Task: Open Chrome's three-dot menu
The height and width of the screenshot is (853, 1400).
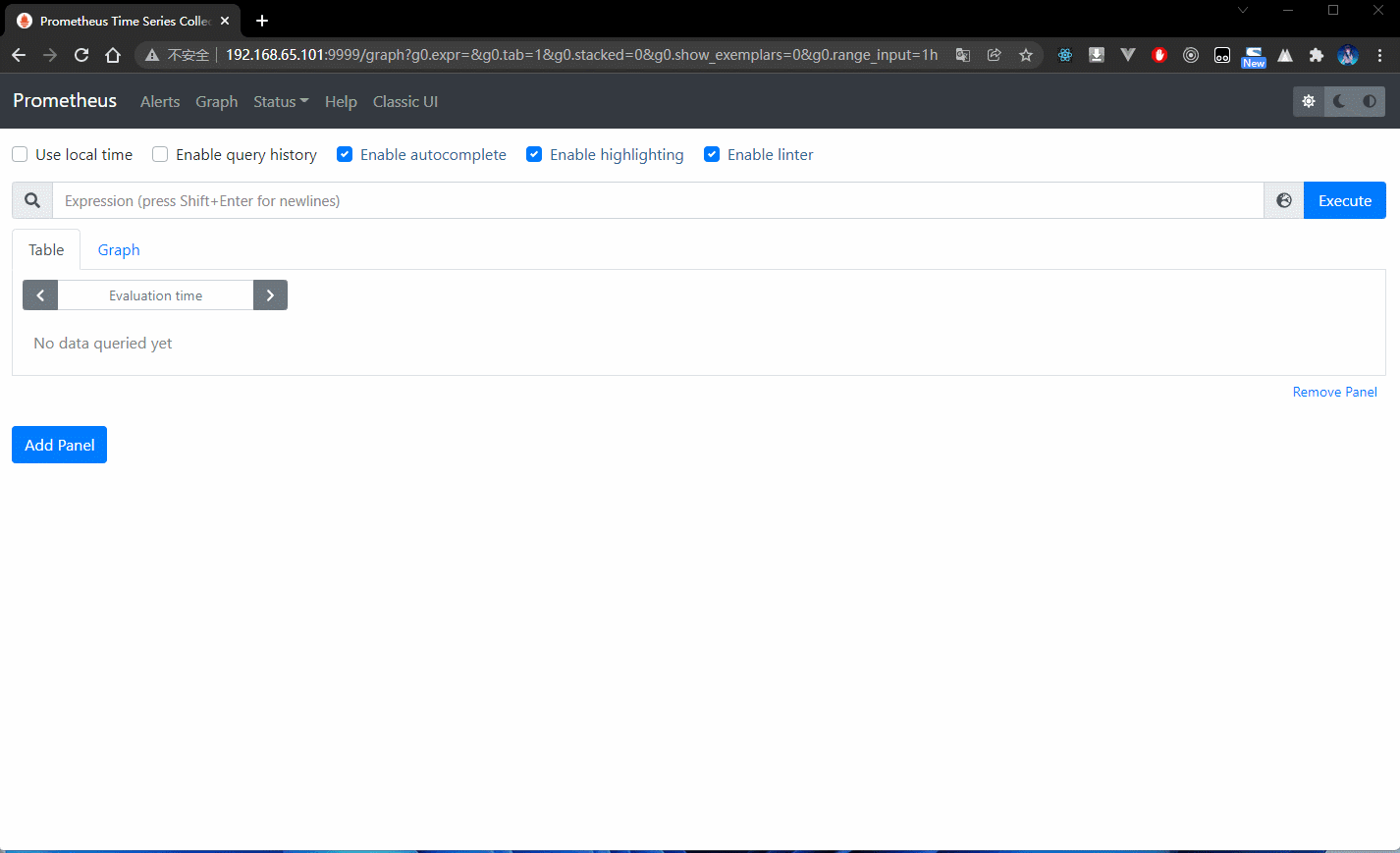Action: click(x=1380, y=55)
